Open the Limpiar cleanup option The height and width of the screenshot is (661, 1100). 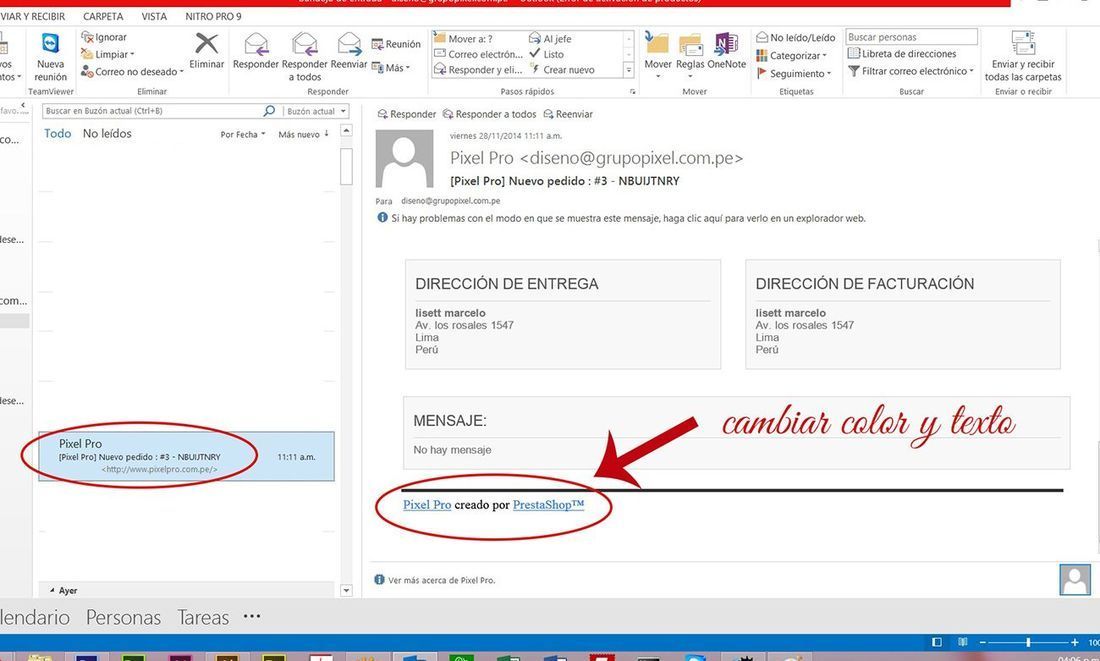tap(107, 54)
